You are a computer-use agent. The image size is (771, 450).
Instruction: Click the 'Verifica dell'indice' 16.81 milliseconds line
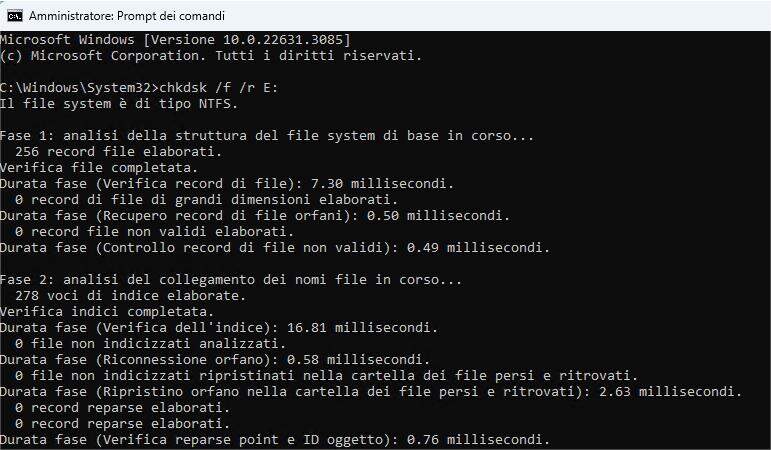pyautogui.click(x=219, y=328)
